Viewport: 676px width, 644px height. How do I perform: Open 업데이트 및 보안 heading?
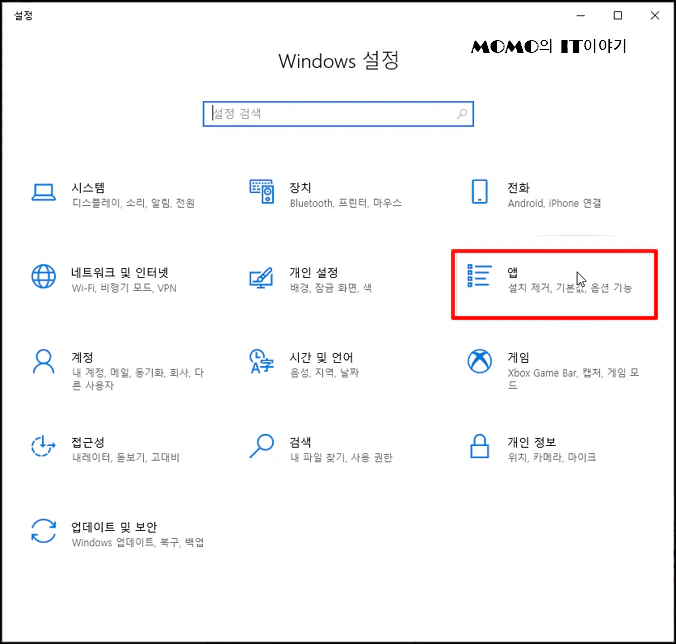114,527
